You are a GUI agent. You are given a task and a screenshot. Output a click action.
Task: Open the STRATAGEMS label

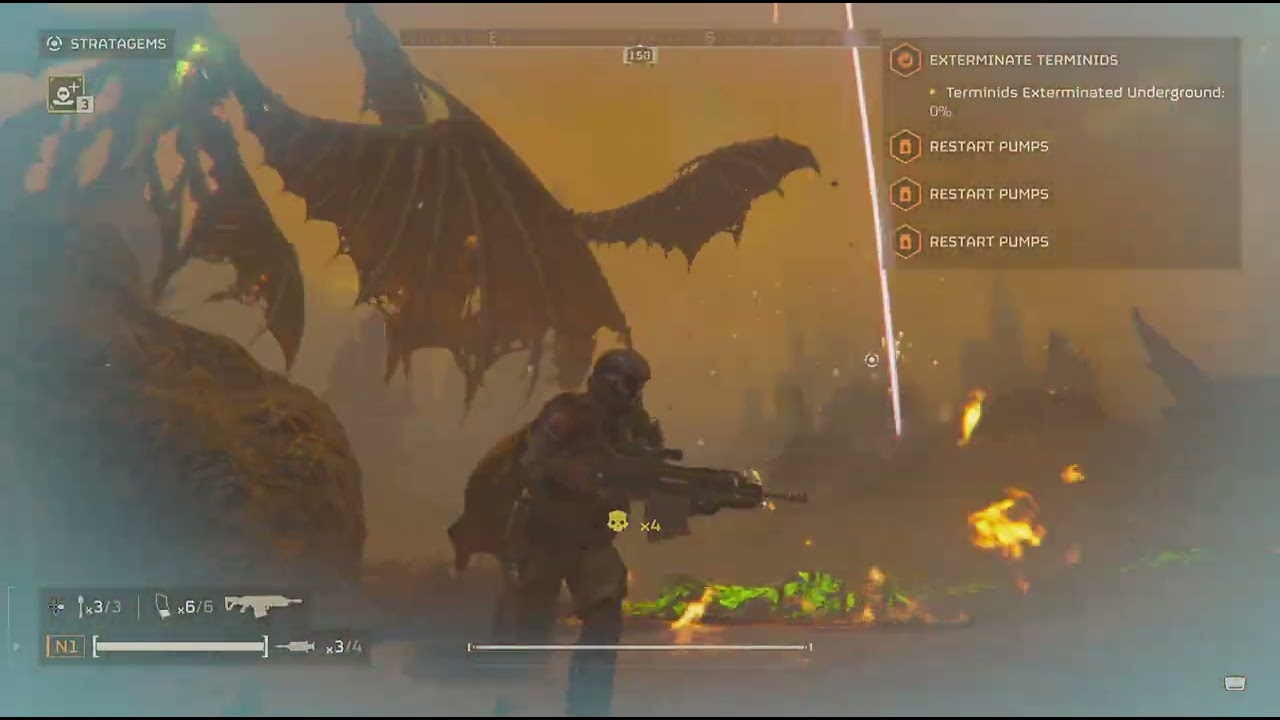(x=117, y=44)
